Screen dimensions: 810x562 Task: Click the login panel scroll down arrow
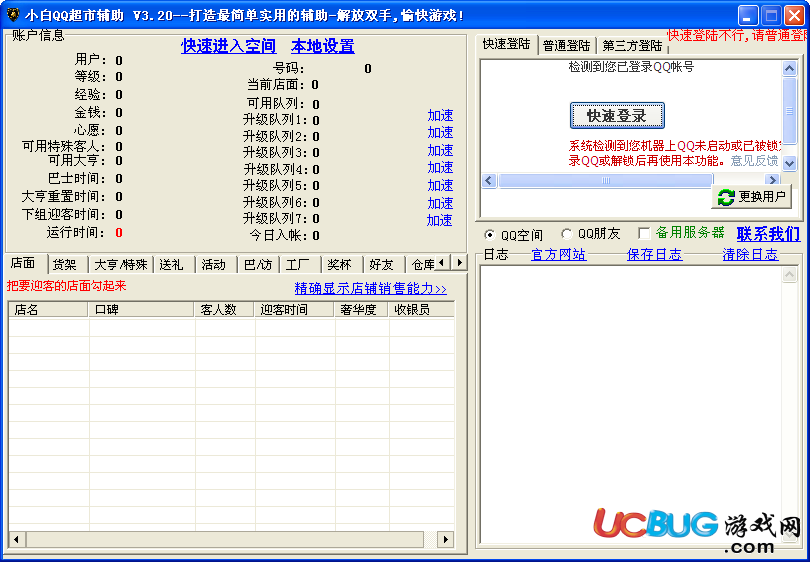[789, 163]
